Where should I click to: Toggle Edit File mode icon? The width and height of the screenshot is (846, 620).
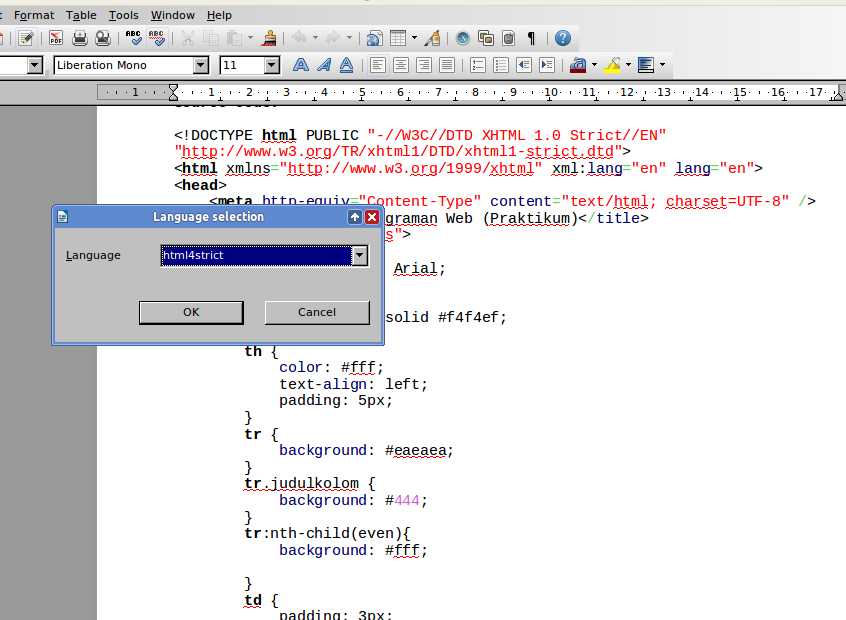tap(26, 38)
